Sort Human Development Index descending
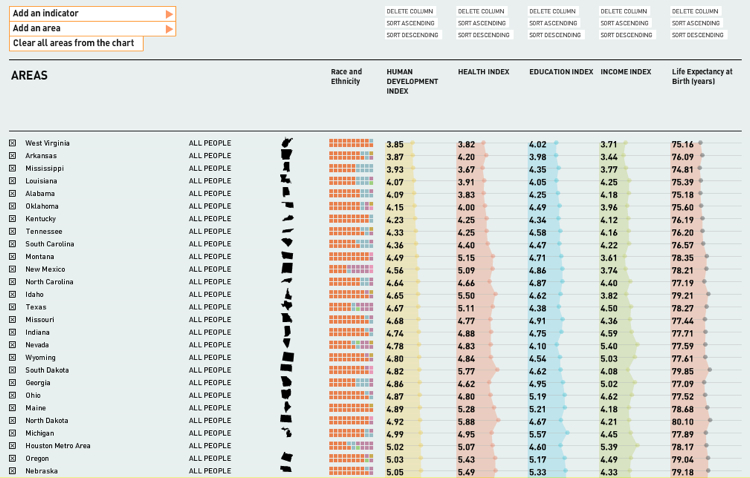Screen dimensions: 750x478 (x=413, y=35)
